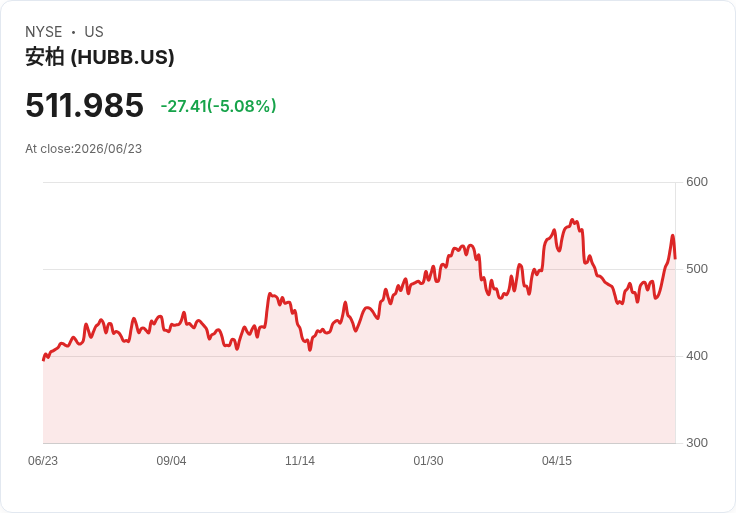Click the At close date text
Screen dimensions: 736x513
click(84, 149)
